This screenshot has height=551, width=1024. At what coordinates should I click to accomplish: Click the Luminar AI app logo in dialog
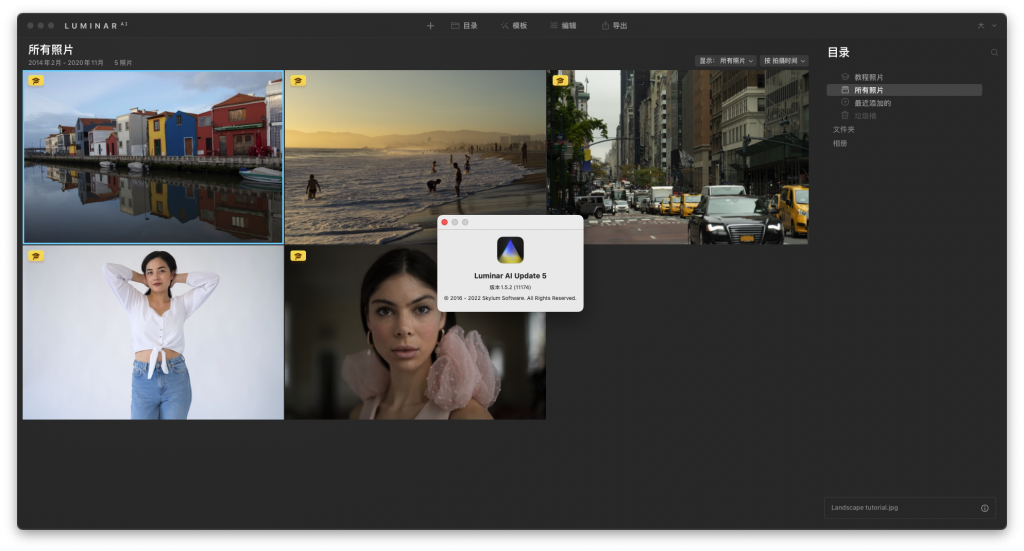tap(510, 250)
